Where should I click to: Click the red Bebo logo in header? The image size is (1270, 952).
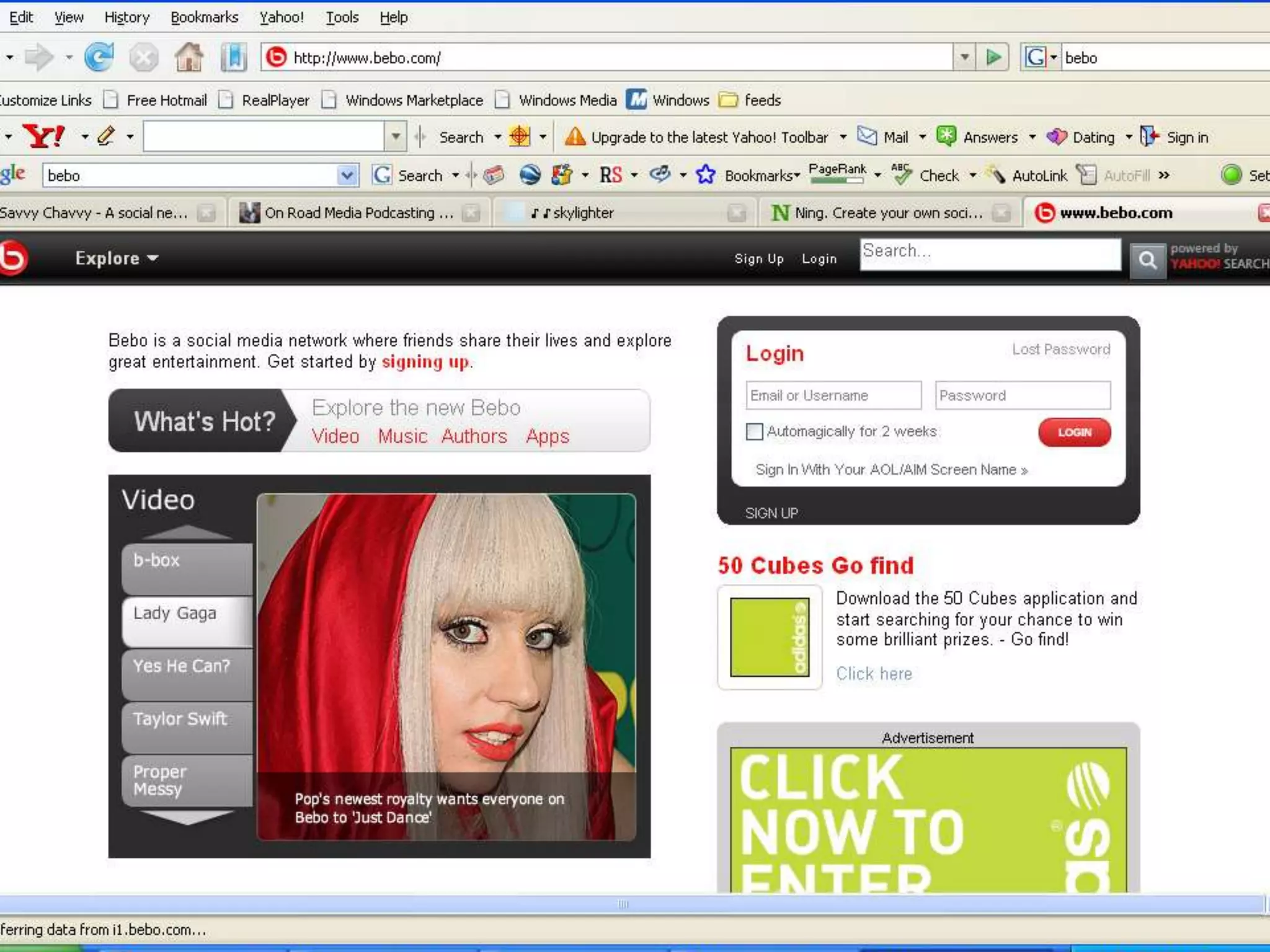14,258
